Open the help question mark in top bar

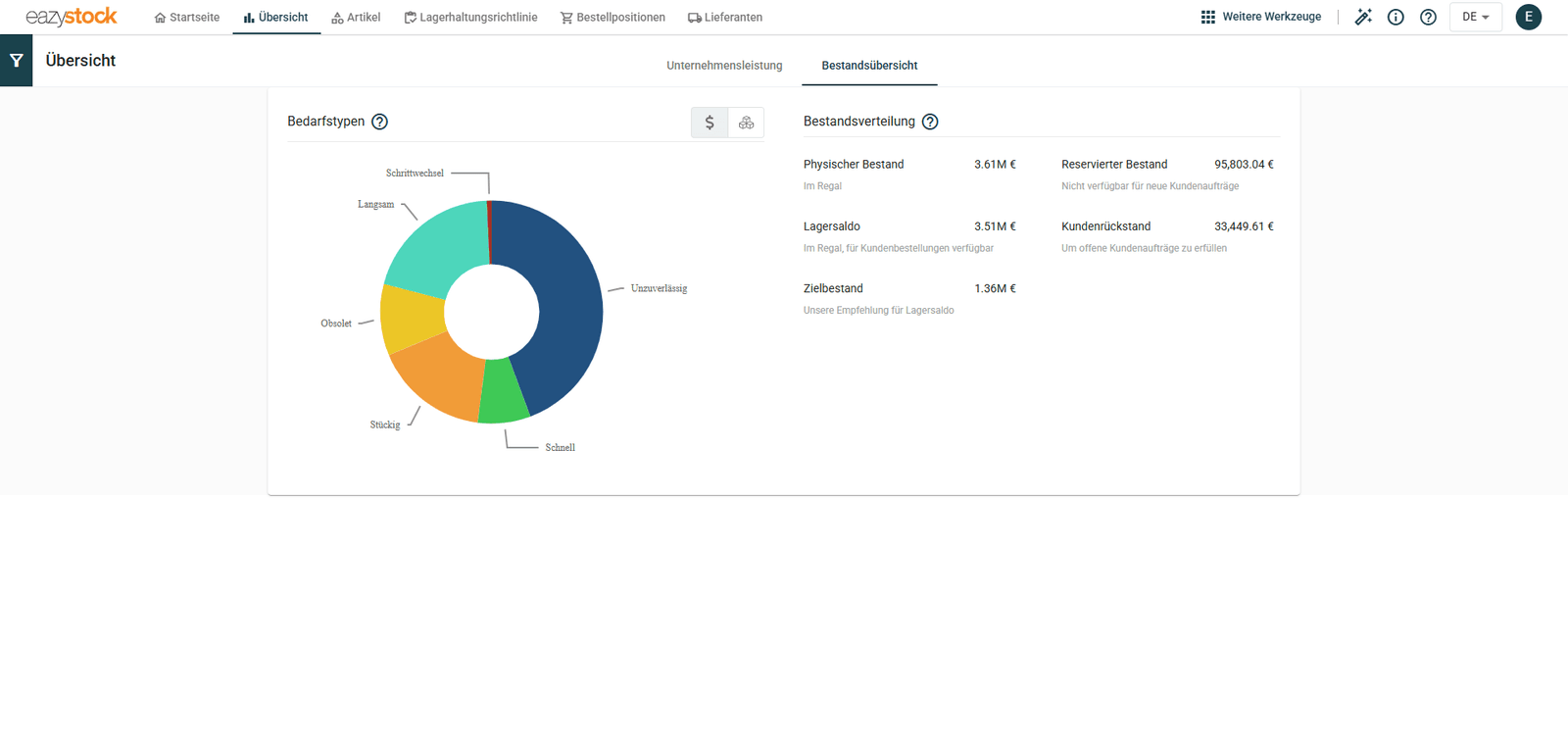1428,17
